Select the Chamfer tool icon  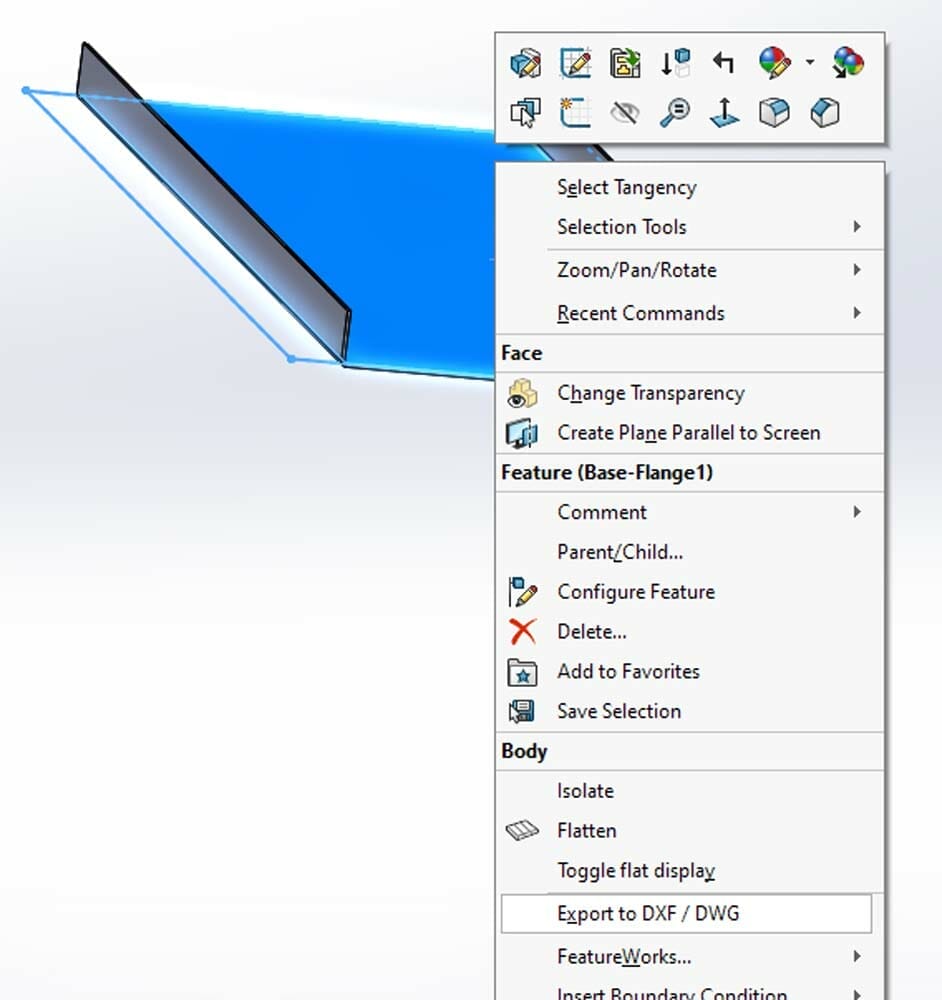(824, 112)
